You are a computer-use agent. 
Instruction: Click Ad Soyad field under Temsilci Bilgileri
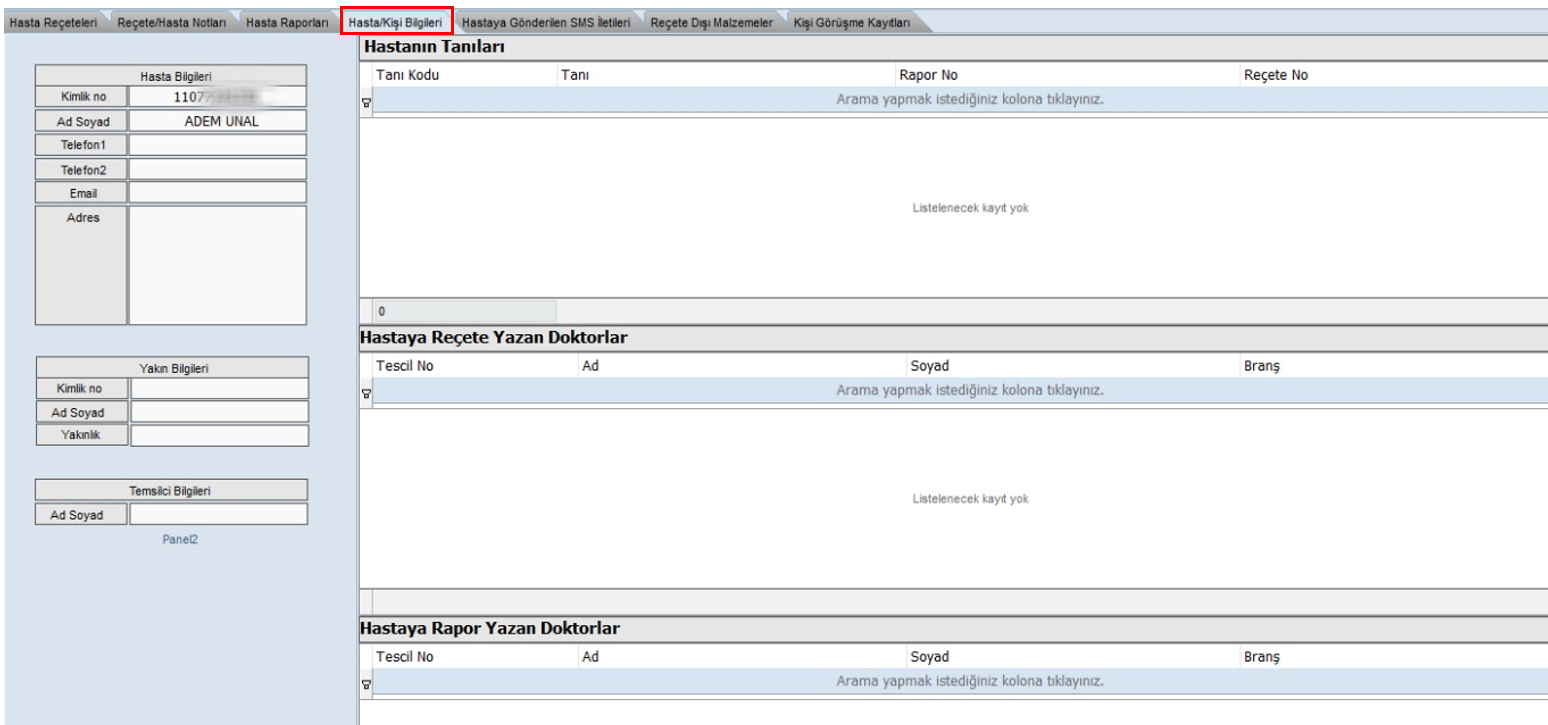coord(218,514)
